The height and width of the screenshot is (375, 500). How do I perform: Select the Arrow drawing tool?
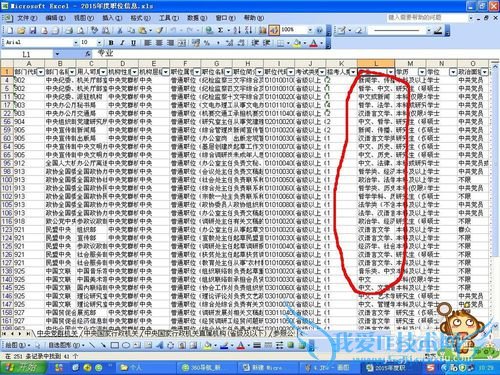pyautogui.click(x=103, y=345)
